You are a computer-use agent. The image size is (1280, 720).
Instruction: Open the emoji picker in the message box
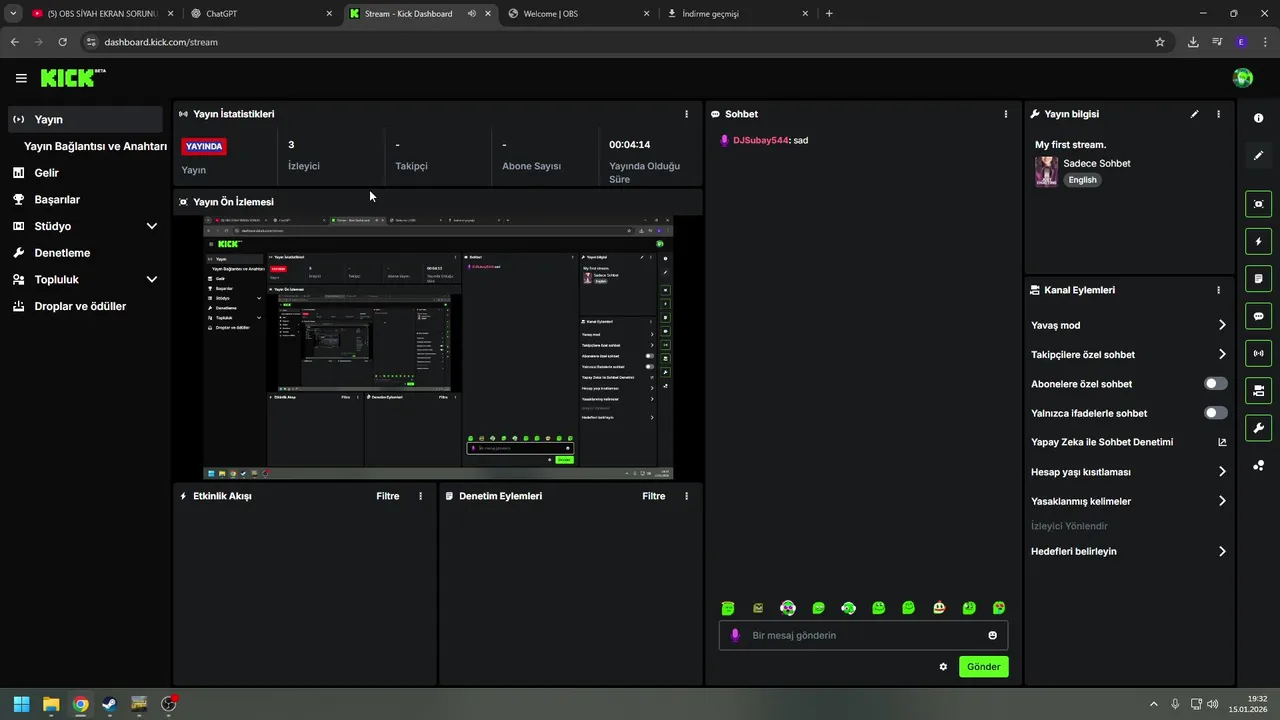coord(993,635)
